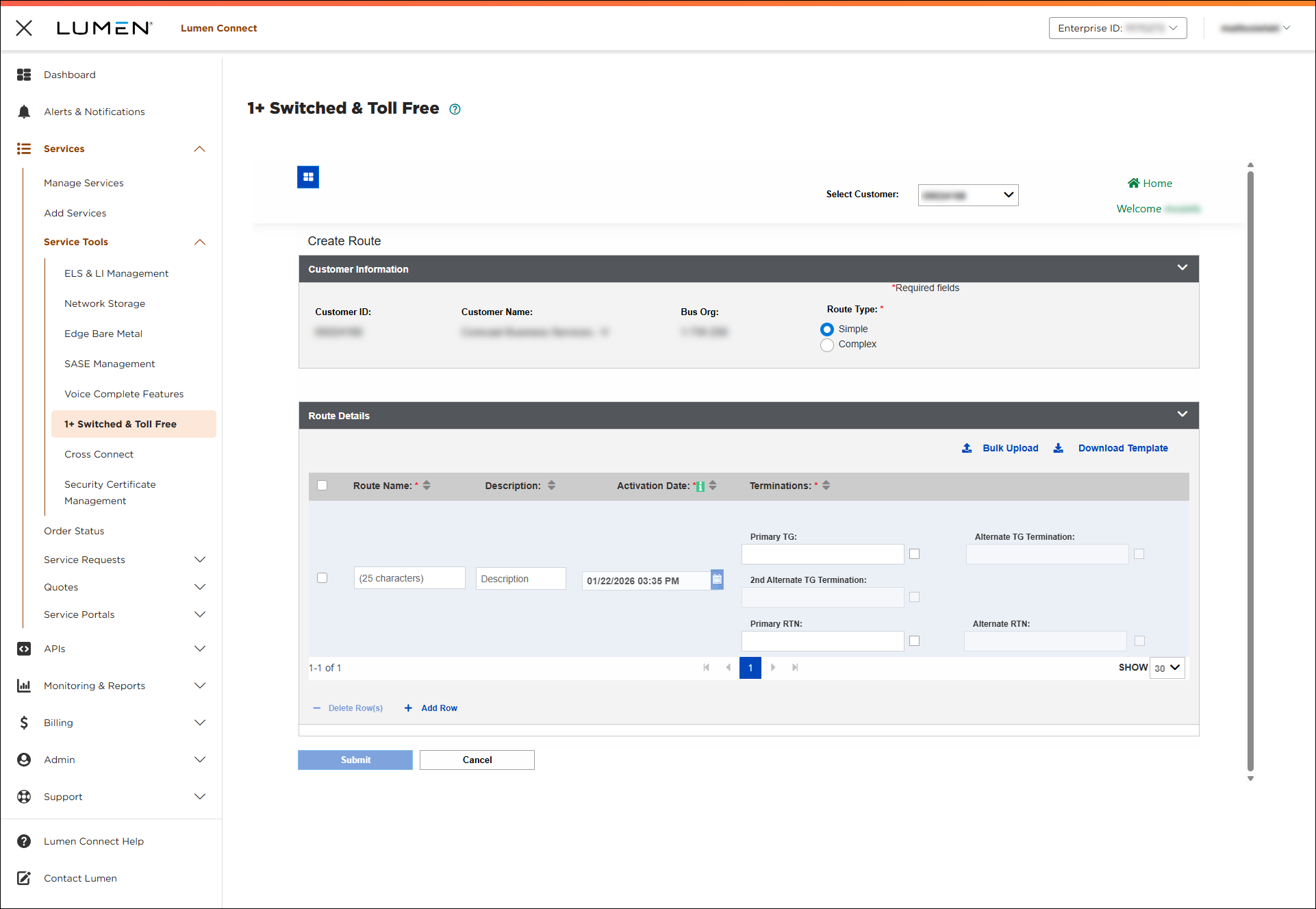Open Cross Connect
The width and height of the screenshot is (1316, 909).
click(x=99, y=454)
